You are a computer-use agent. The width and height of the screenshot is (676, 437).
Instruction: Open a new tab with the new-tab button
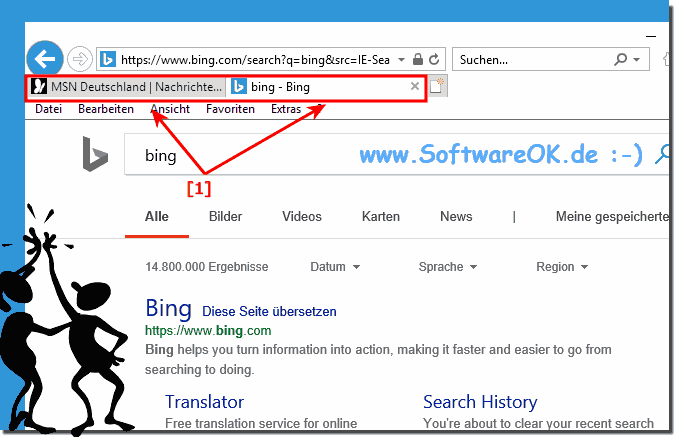(437, 85)
